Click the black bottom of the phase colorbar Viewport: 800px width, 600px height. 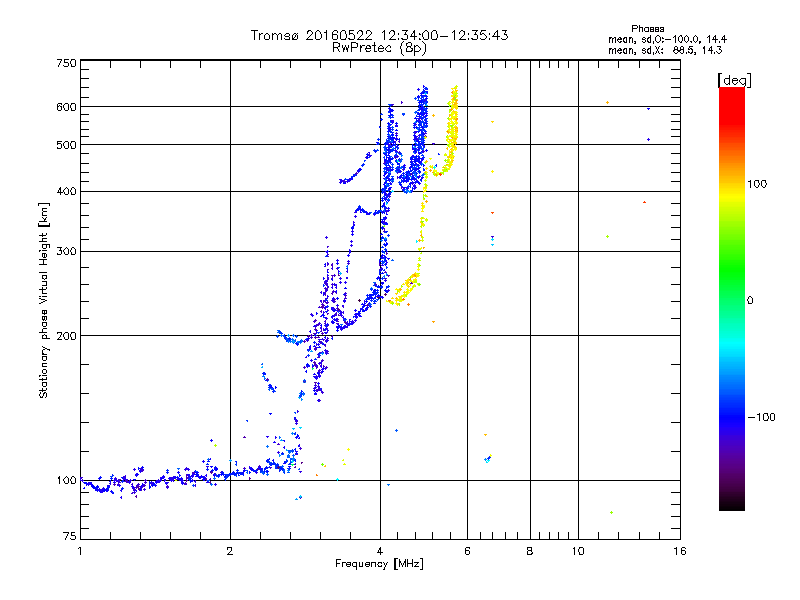(x=732, y=503)
